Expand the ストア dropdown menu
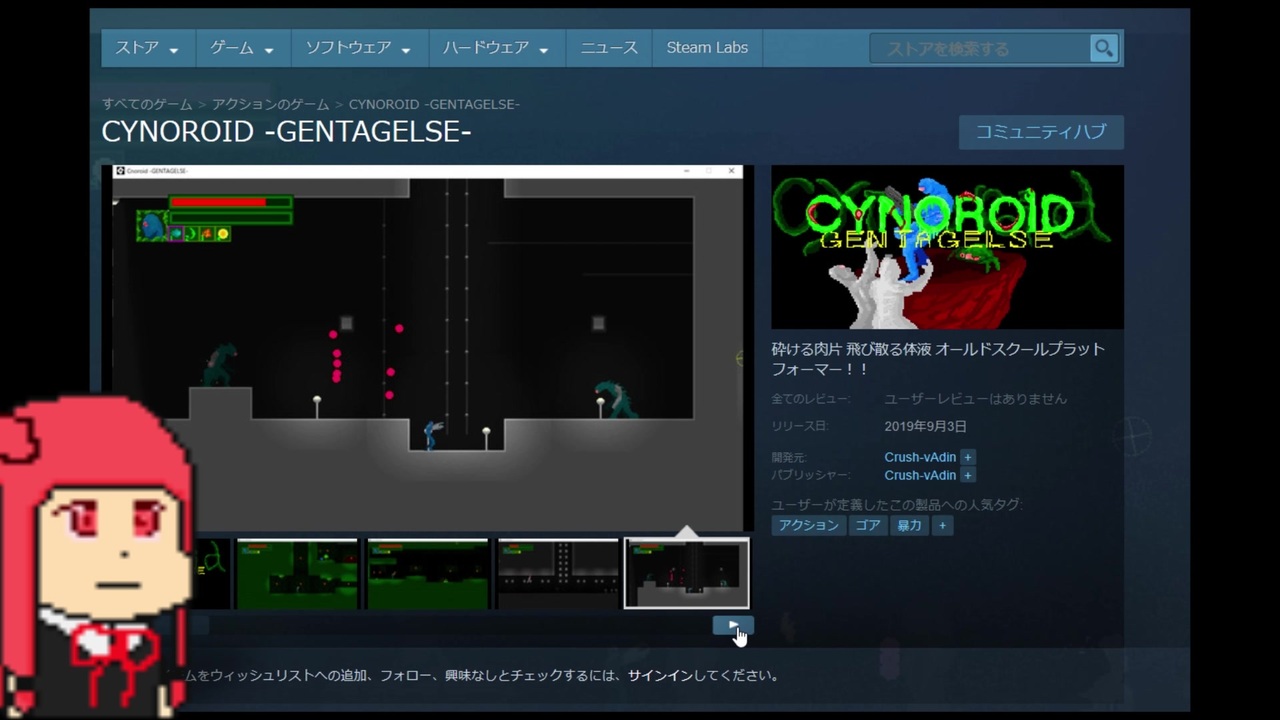Image resolution: width=1280 pixels, height=720 pixels. coord(146,48)
